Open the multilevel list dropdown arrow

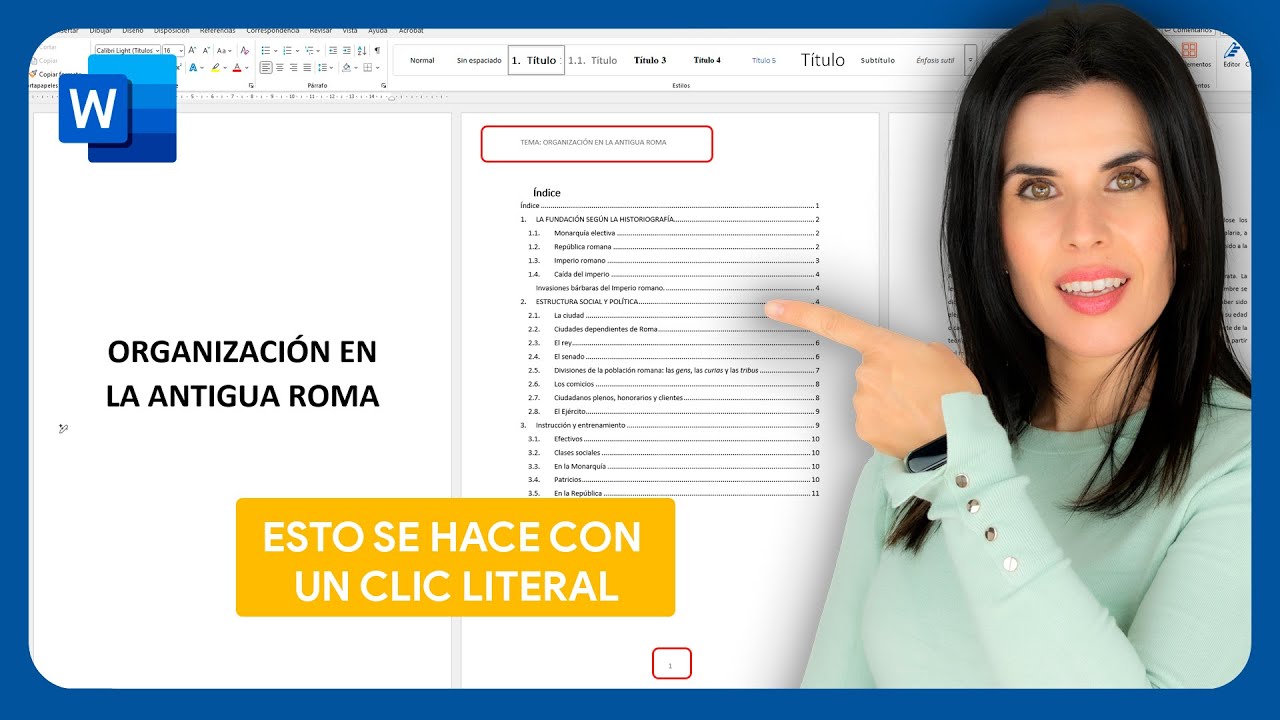(x=318, y=50)
